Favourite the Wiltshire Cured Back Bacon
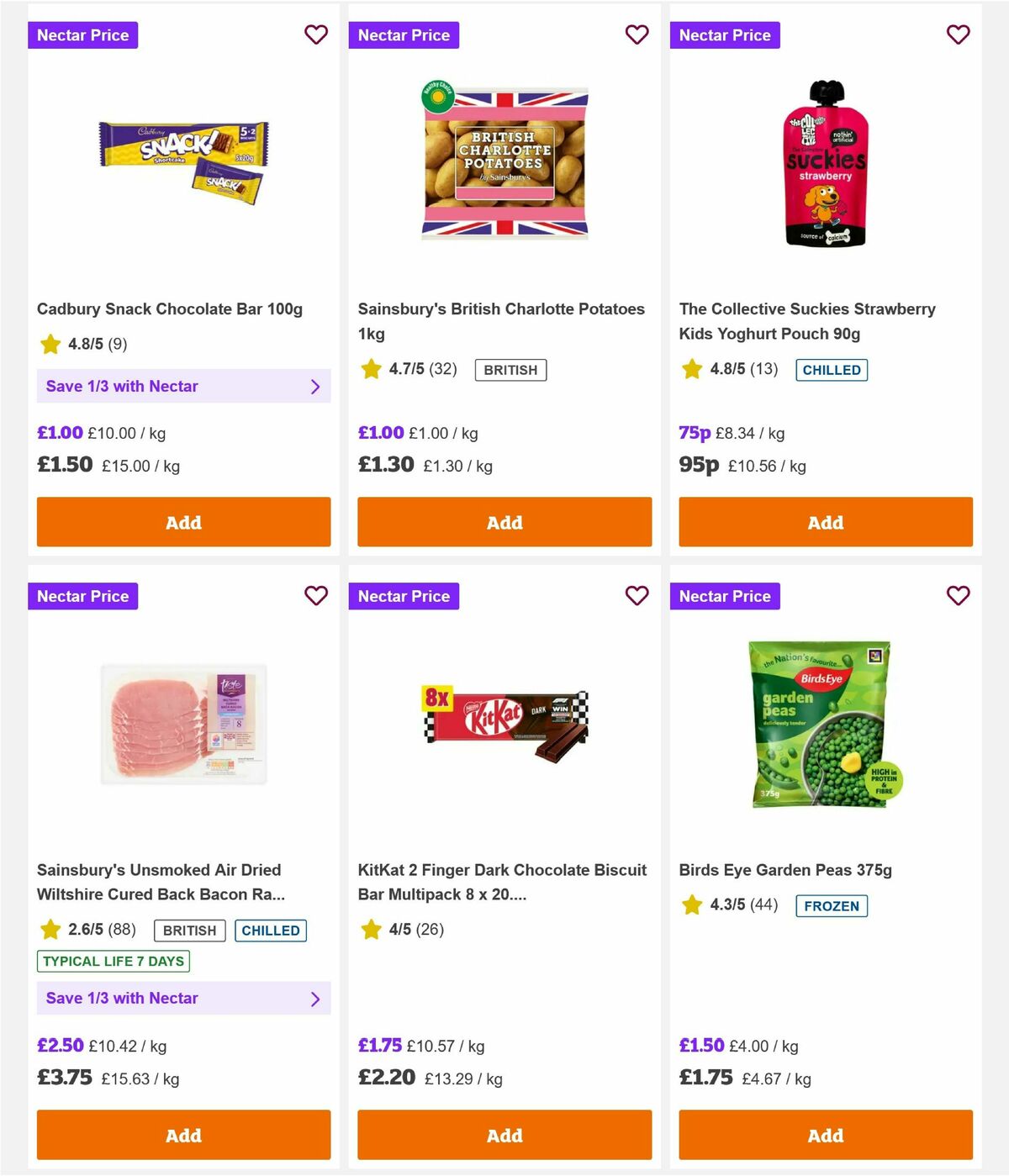This screenshot has width=1009, height=1176. tap(316, 596)
